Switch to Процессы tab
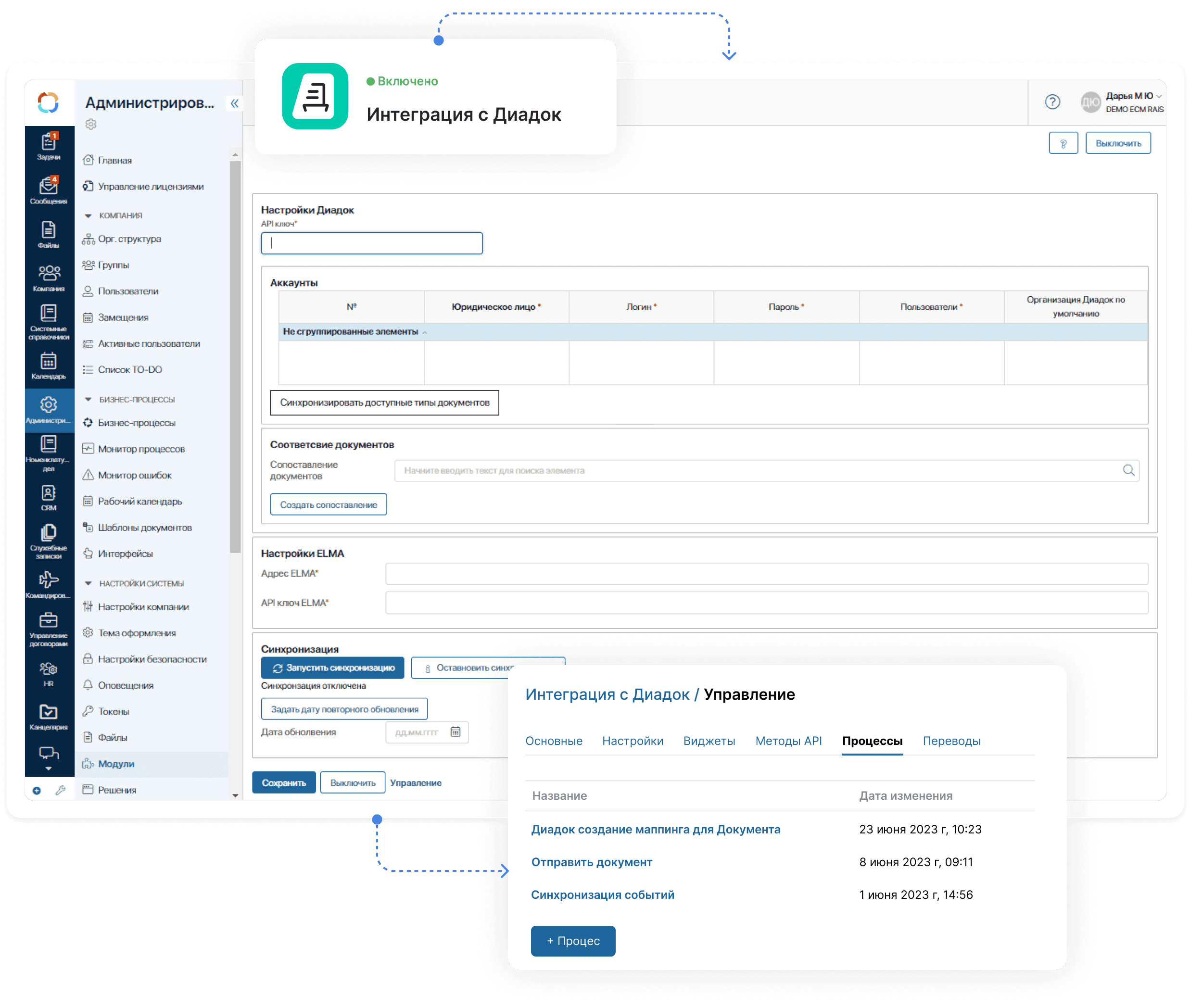This screenshot has width=1190, height=1008. point(872,741)
